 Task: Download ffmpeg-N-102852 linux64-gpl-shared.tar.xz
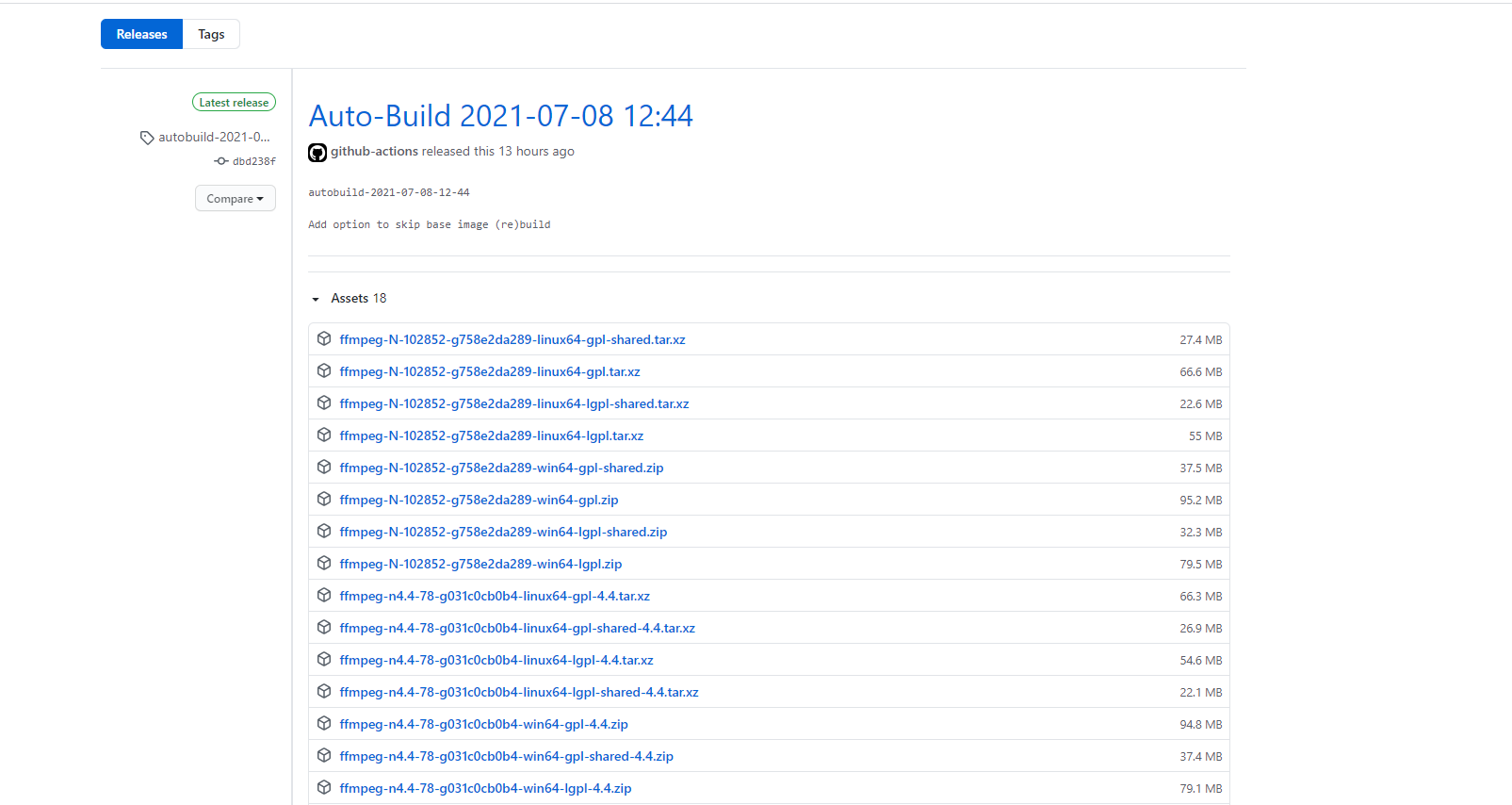[512, 339]
